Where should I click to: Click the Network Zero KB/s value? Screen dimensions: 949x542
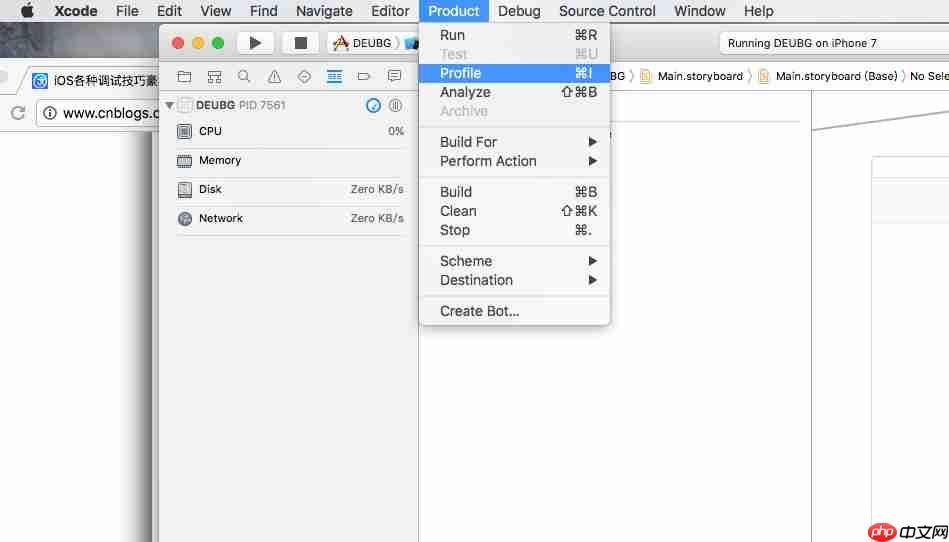(x=377, y=218)
